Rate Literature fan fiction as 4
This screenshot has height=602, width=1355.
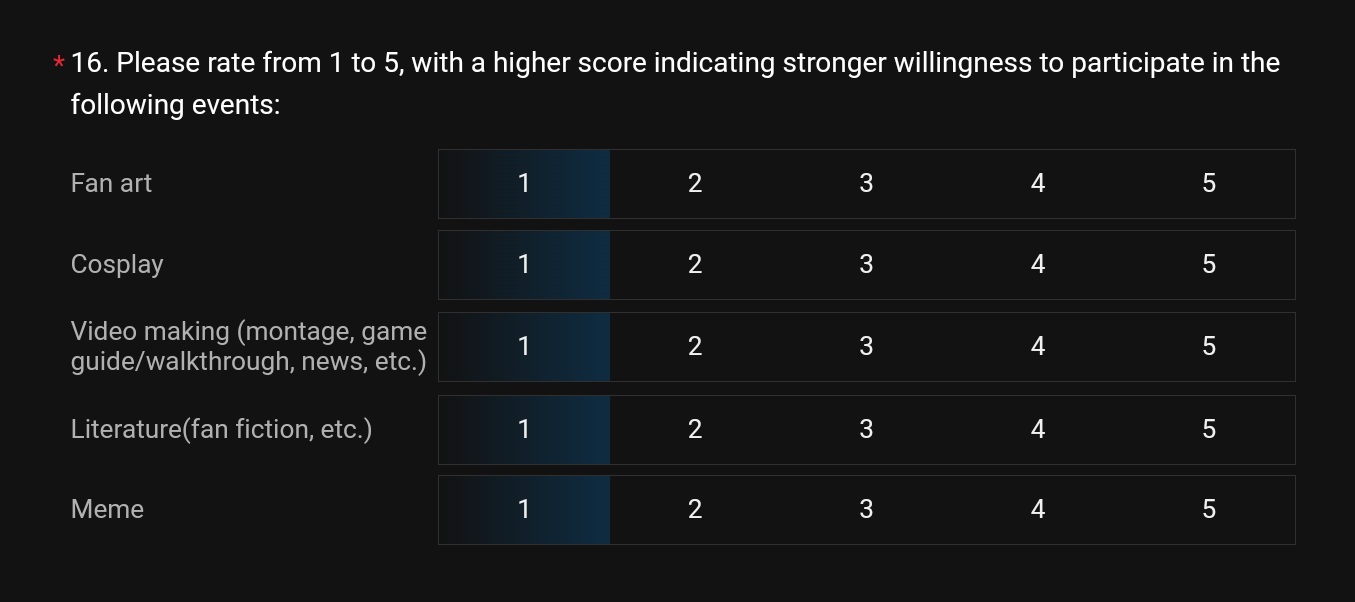click(x=1038, y=430)
